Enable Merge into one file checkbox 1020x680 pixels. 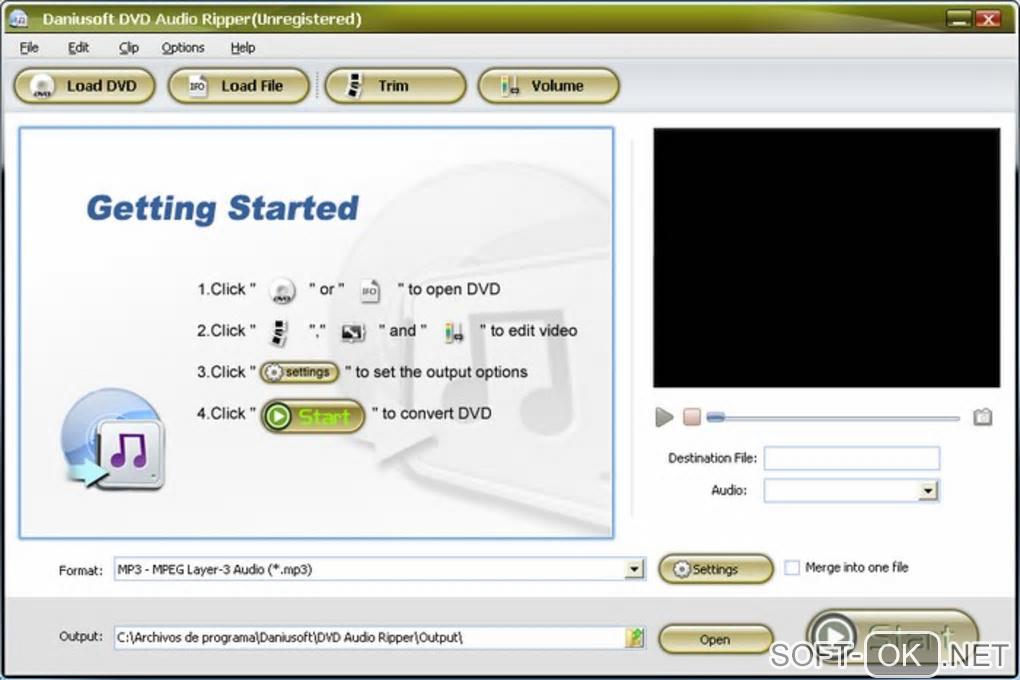792,567
